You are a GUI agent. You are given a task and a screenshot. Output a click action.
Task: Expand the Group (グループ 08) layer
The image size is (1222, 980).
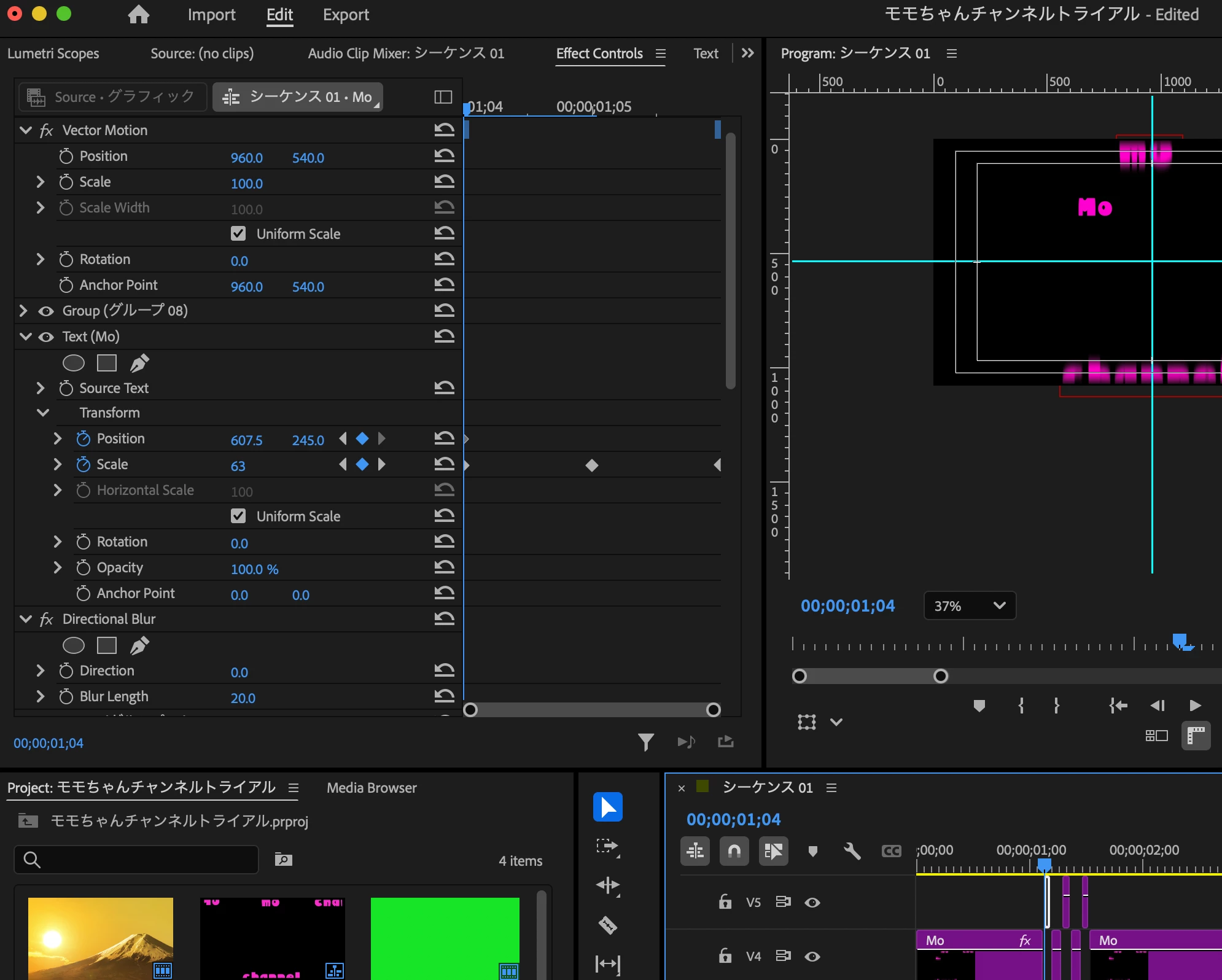click(x=23, y=311)
